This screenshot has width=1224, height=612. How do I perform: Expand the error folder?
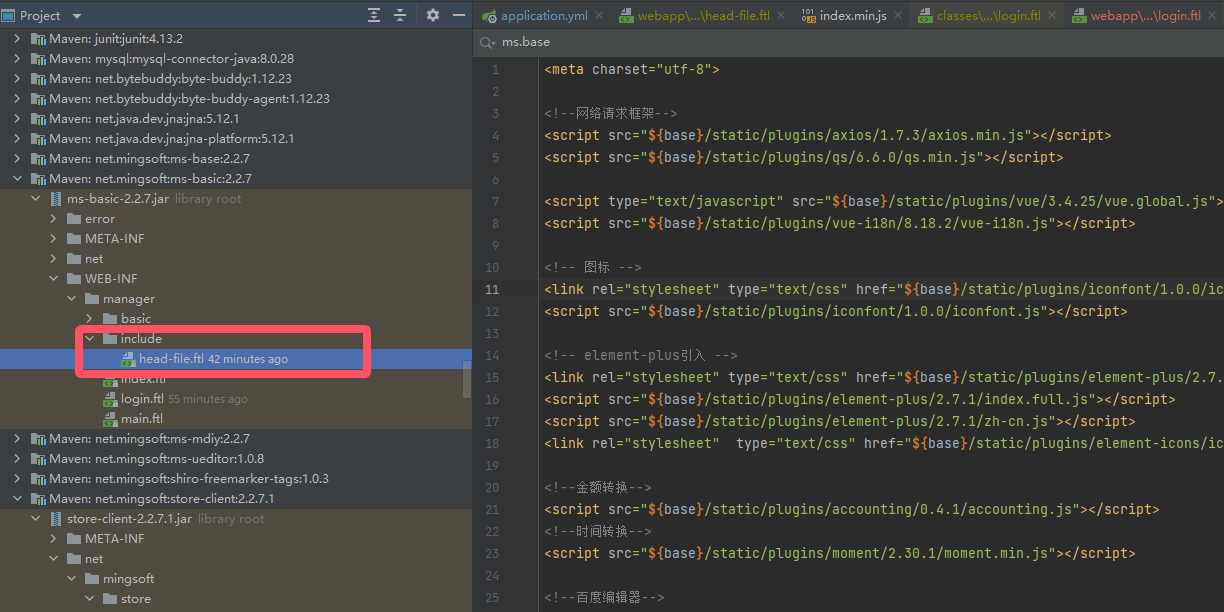55,219
